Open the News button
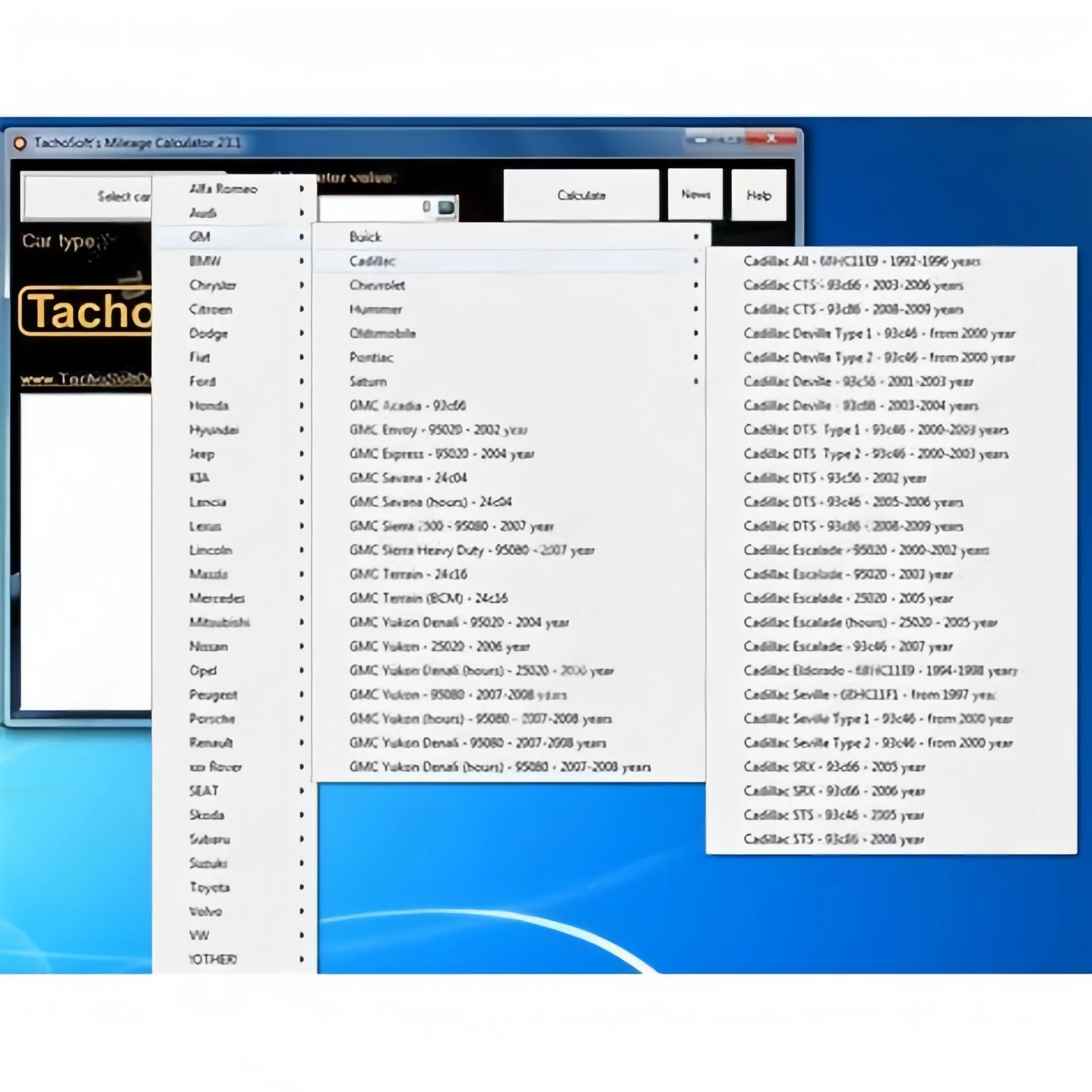Image resolution: width=1092 pixels, height=1092 pixels. tap(695, 195)
